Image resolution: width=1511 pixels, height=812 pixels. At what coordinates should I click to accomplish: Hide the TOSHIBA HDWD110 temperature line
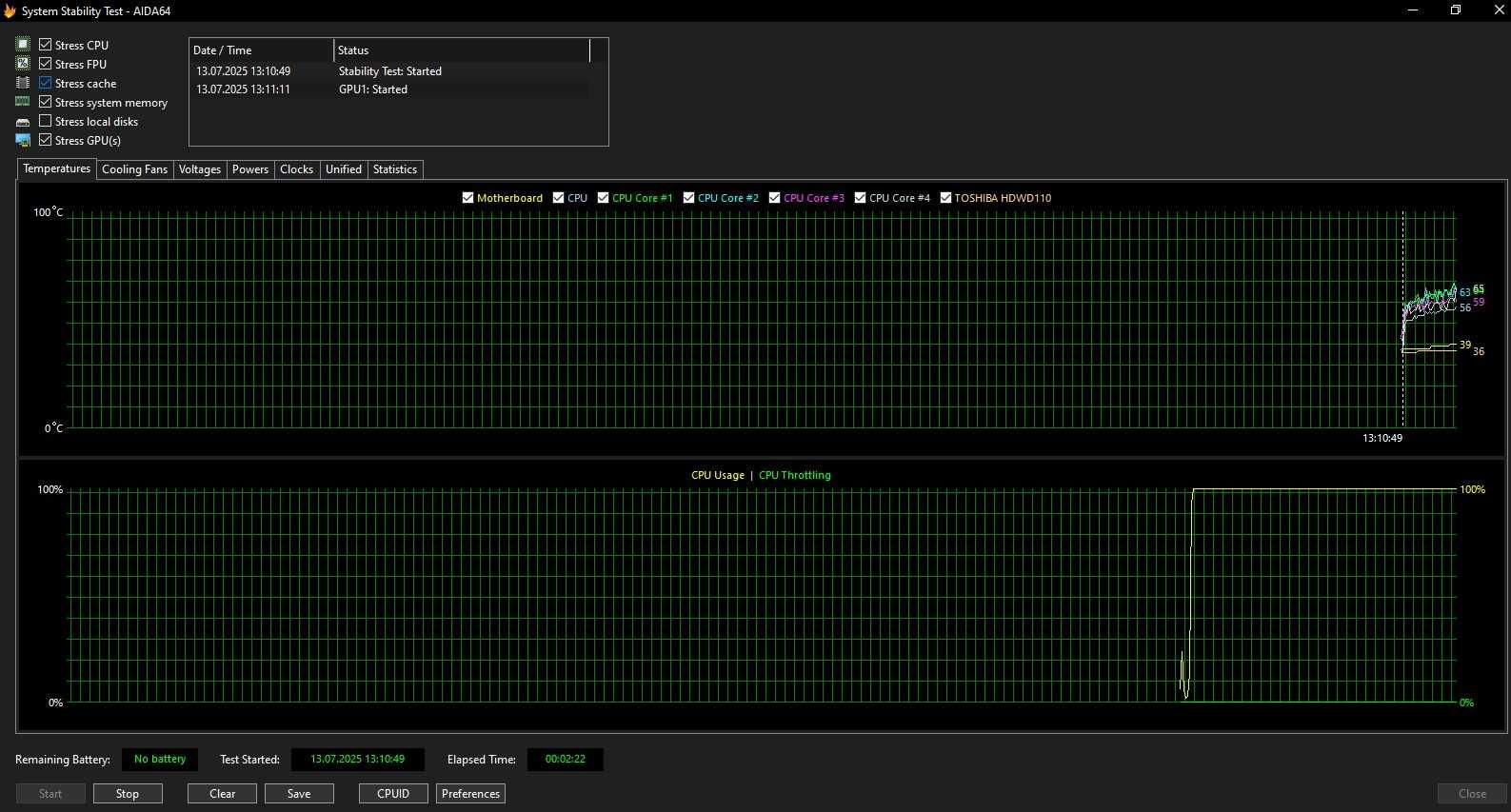click(945, 198)
